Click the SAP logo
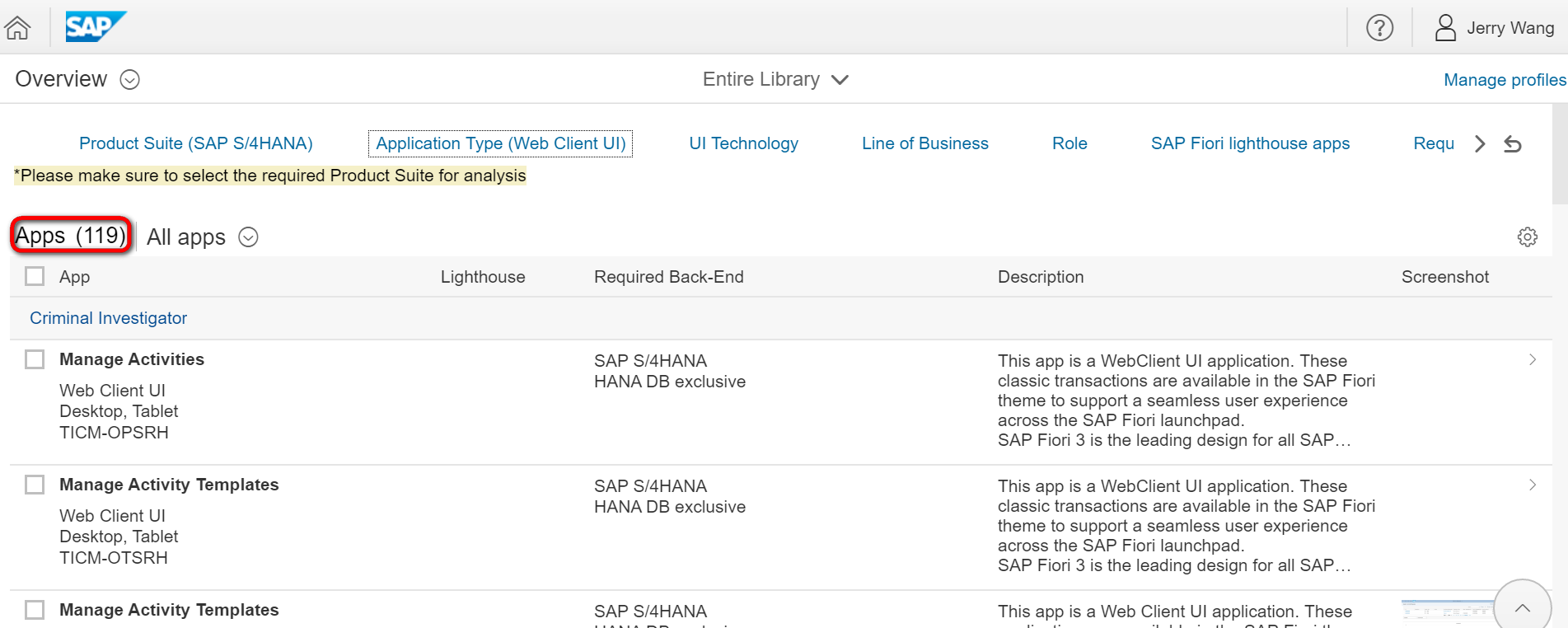Image resolution: width=1568 pixels, height=628 pixels. [95, 27]
